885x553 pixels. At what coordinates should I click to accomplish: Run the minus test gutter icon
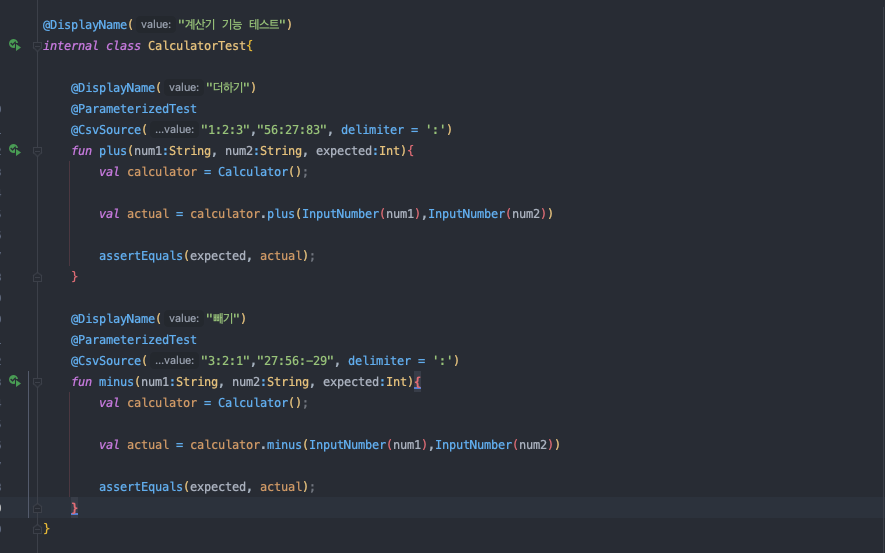coord(15,381)
